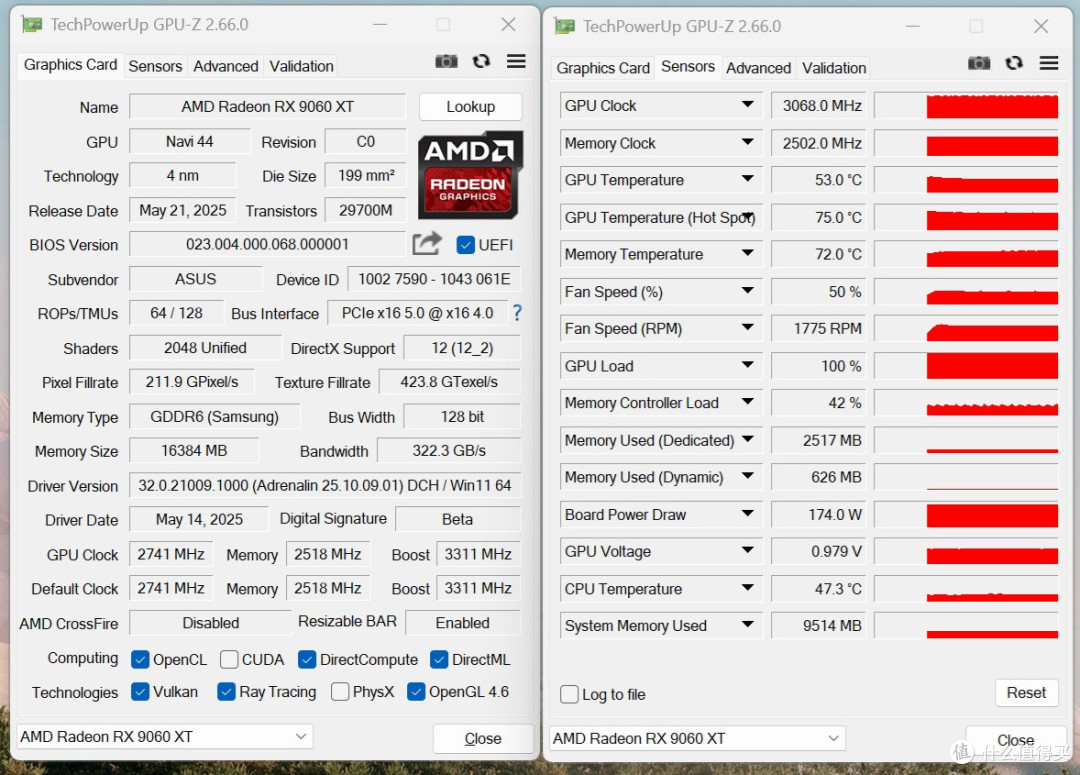
Task: Click the GPU name field AMD Radeon RX 9060 XT
Action: click(x=267, y=107)
